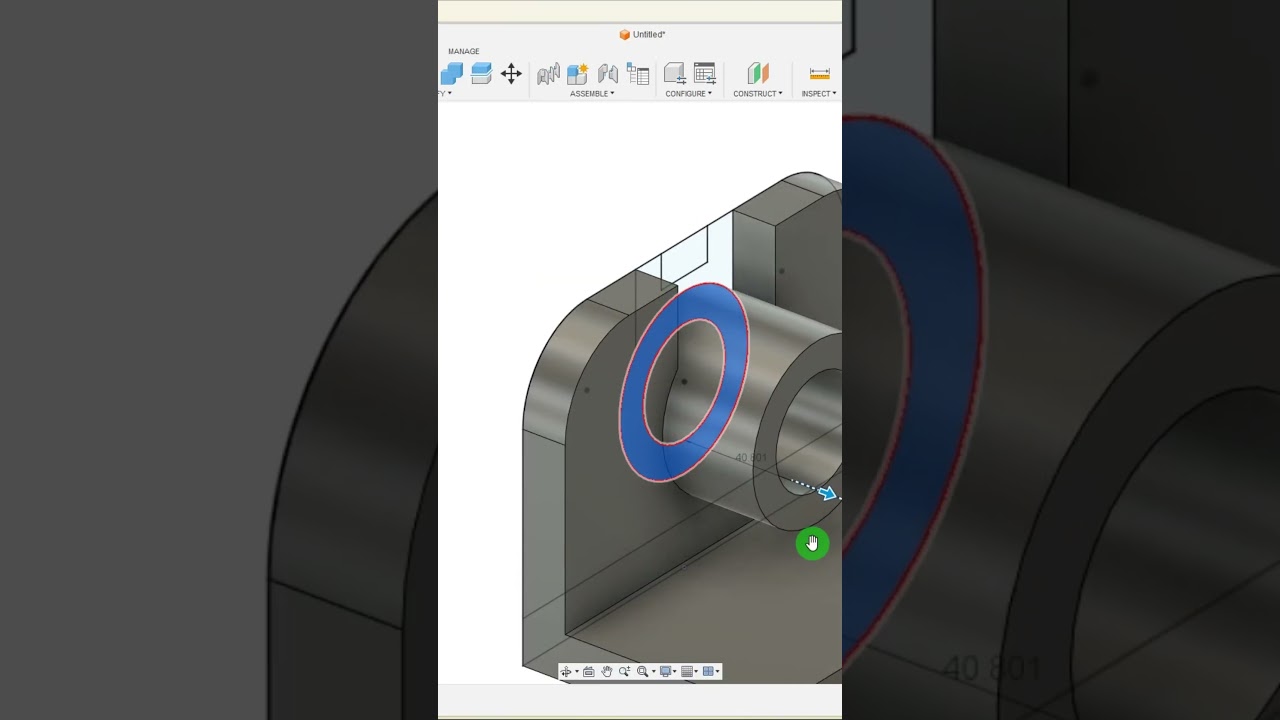Select the Zoom magnifier icon

[x=625, y=672]
